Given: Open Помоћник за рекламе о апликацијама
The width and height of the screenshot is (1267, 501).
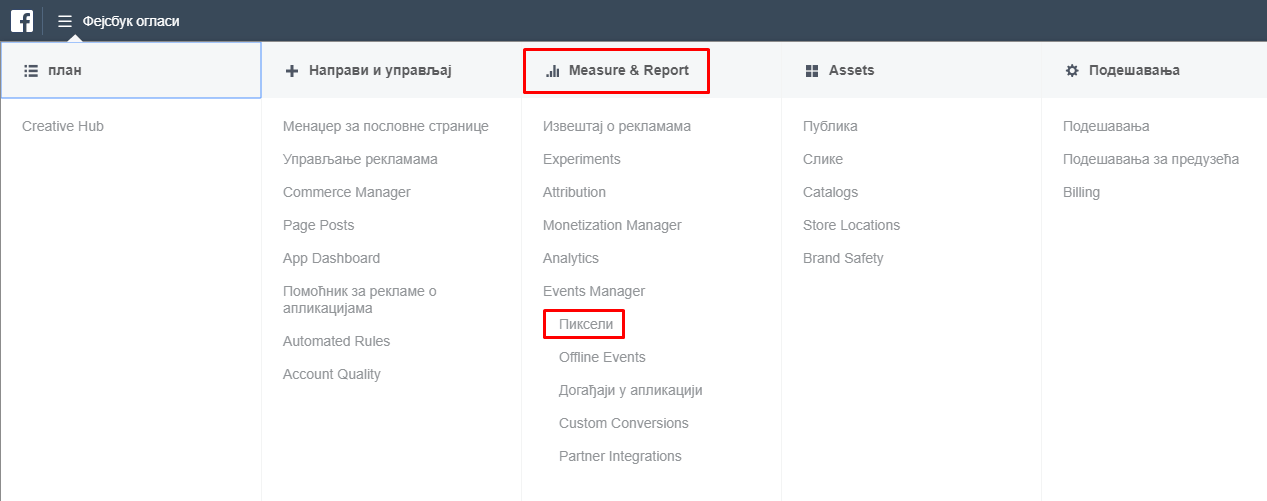Looking at the screenshot, I should pyautogui.click(x=360, y=300).
